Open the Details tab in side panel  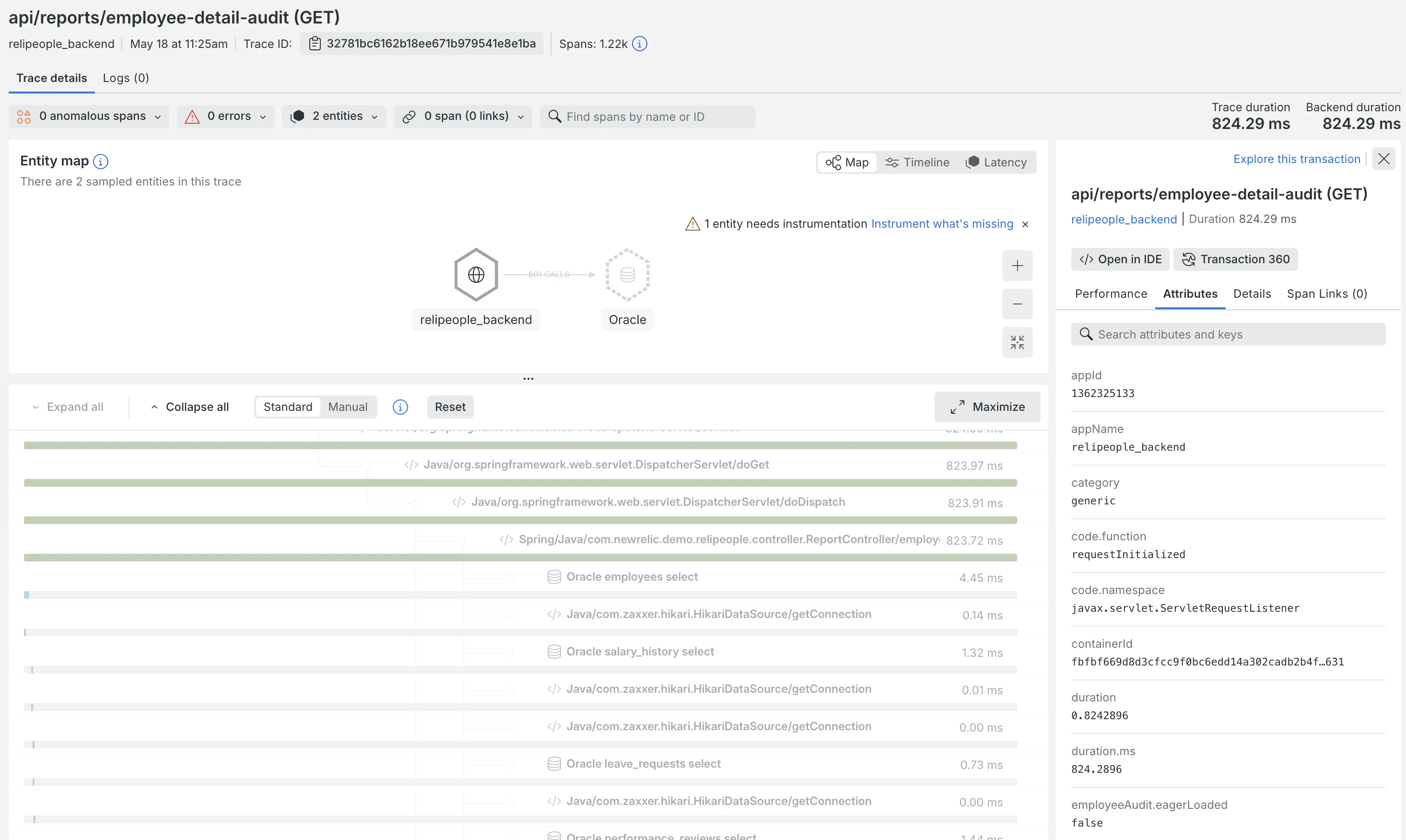1252,294
